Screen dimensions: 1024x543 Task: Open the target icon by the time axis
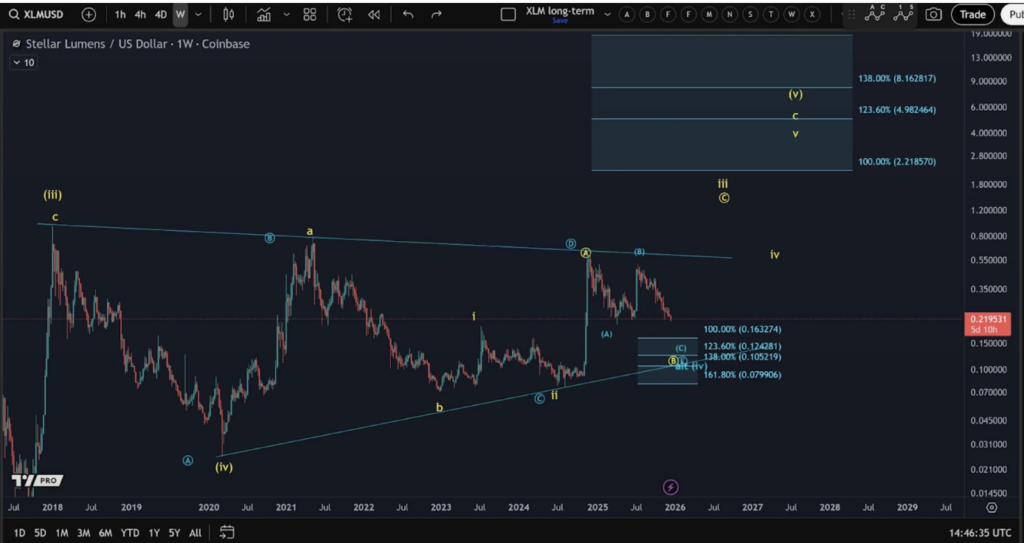991,507
